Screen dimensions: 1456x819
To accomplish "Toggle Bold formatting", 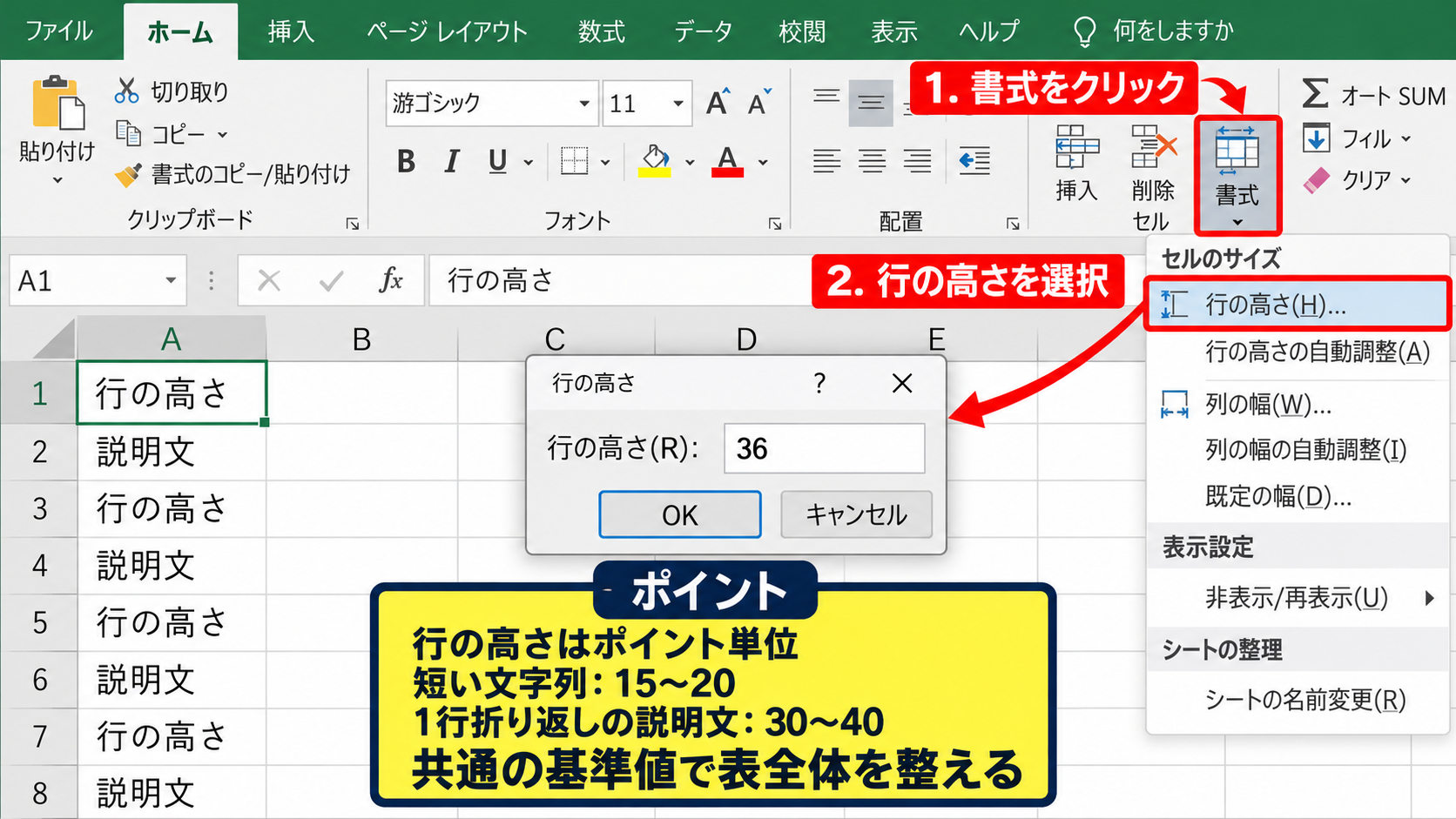I will tap(406, 161).
